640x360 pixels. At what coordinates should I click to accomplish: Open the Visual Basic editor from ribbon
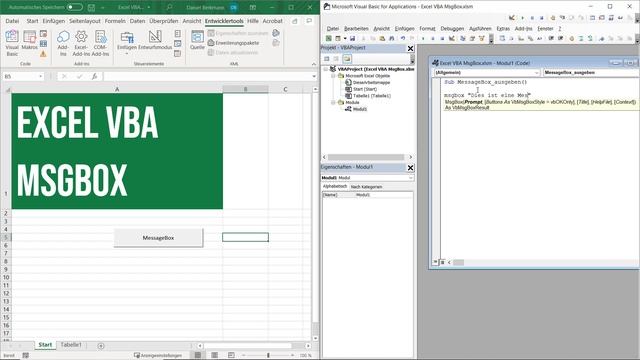tap(12, 43)
